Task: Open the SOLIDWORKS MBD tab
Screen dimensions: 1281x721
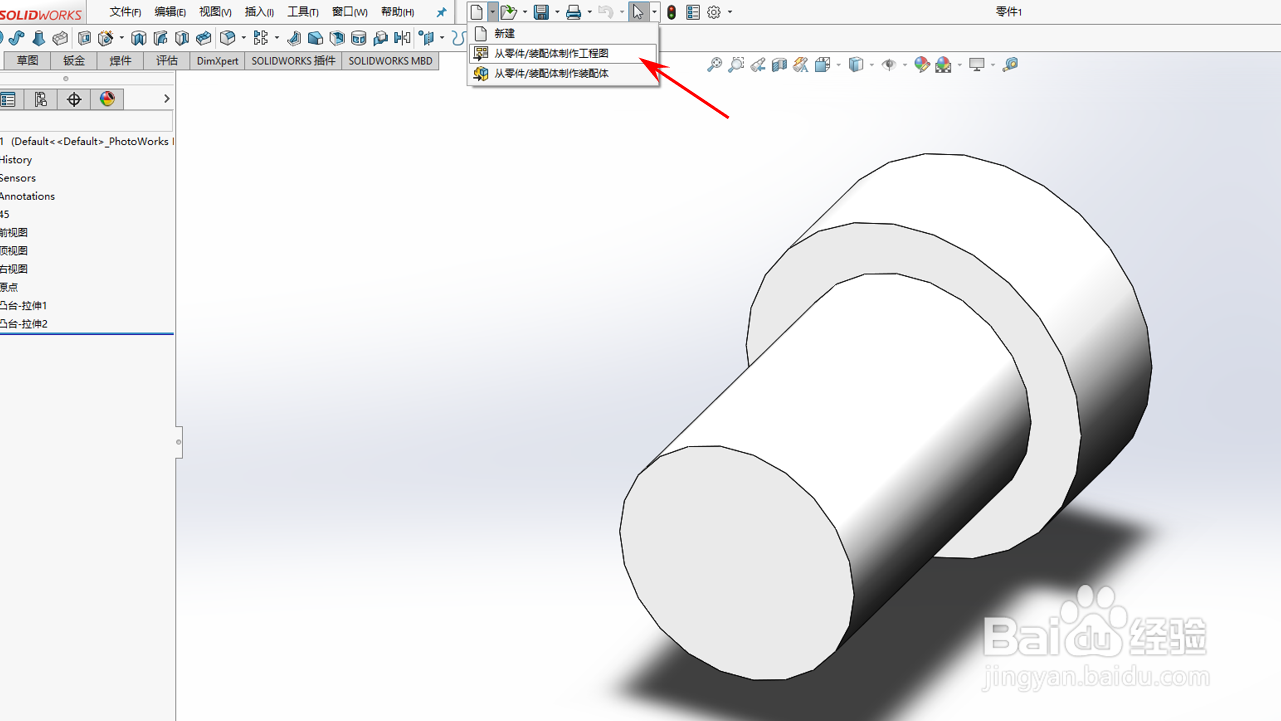Action: [389, 61]
